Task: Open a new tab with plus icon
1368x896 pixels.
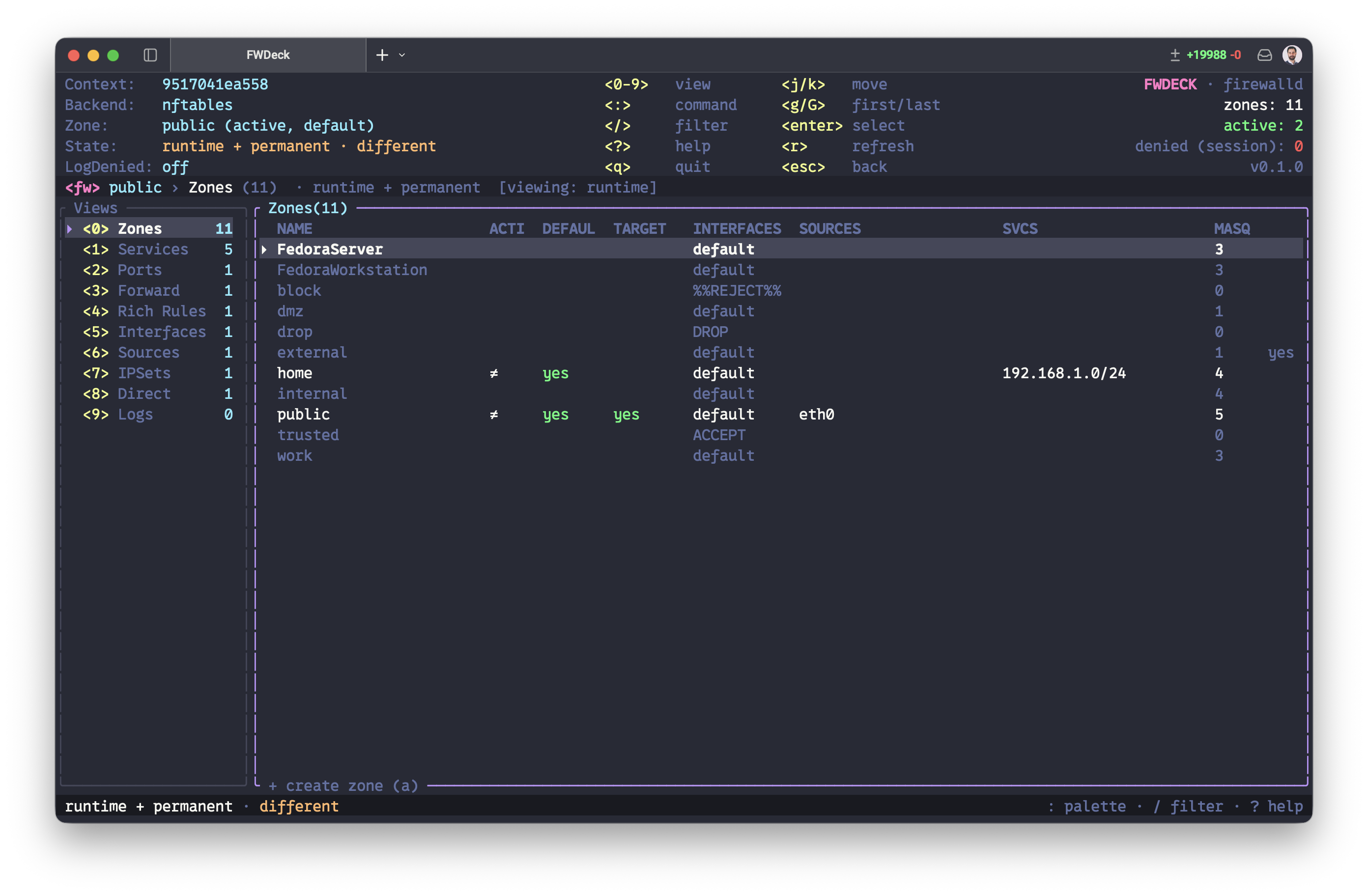Action: pos(382,55)
